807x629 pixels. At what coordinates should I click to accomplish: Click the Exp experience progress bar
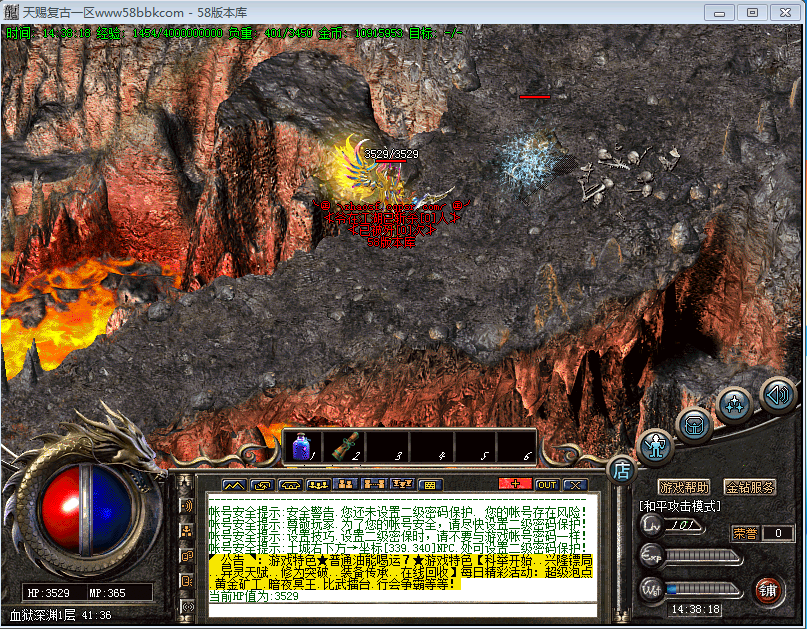pos(702,556)
